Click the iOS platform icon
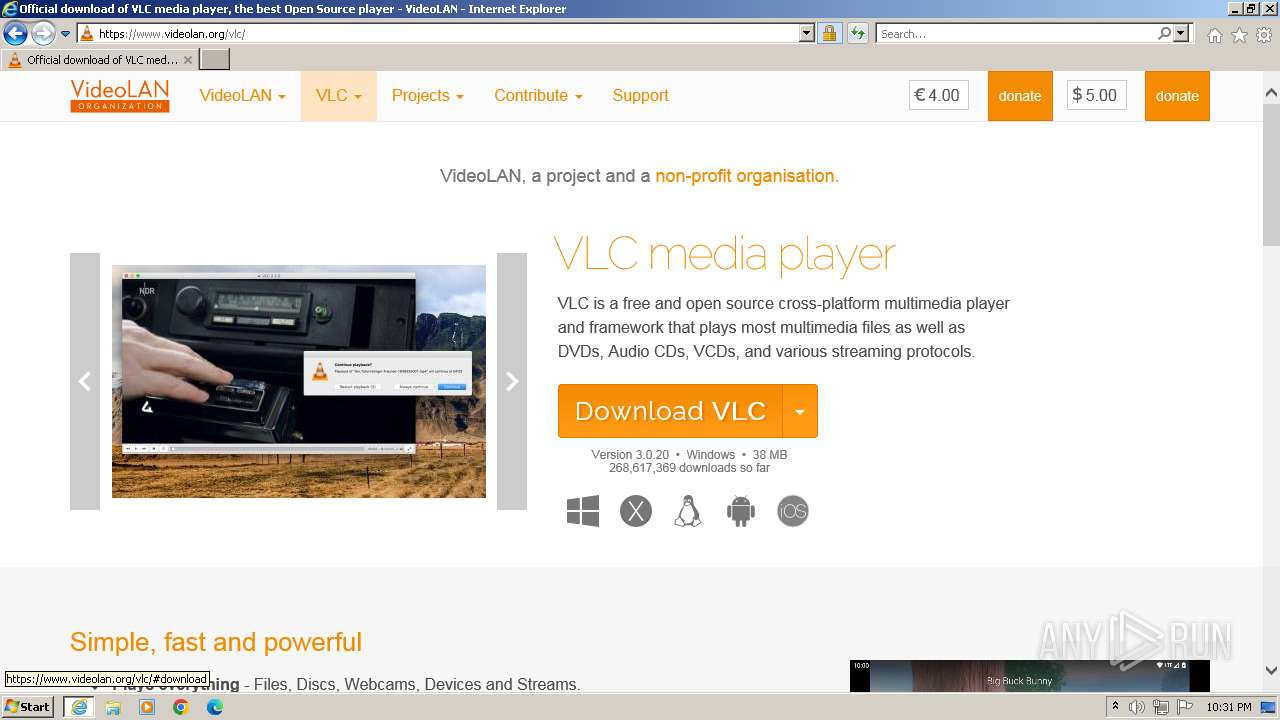Screen dimensions: 1280x720 coord(793,511)
